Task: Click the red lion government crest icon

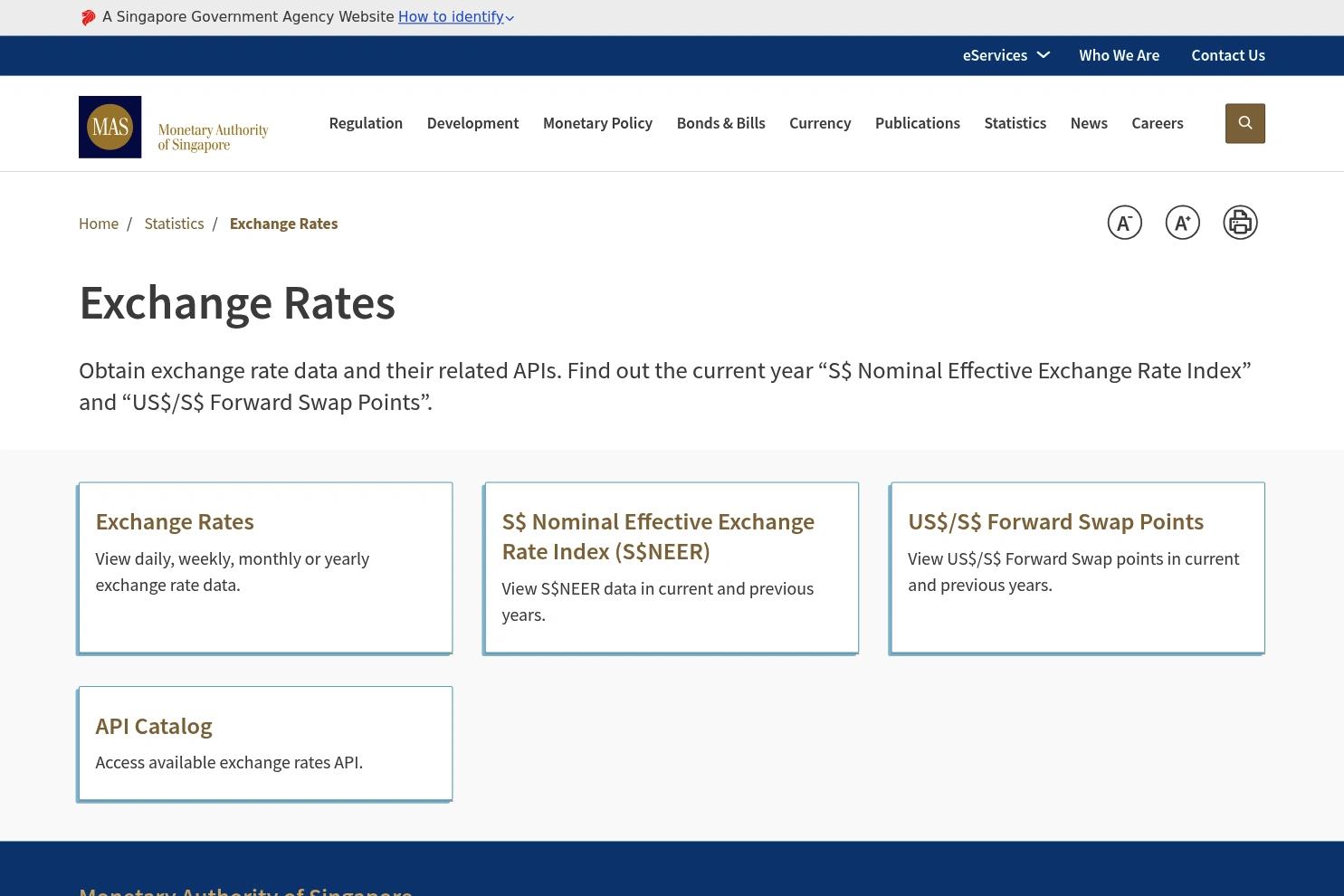Action: (x=88, y=17)
